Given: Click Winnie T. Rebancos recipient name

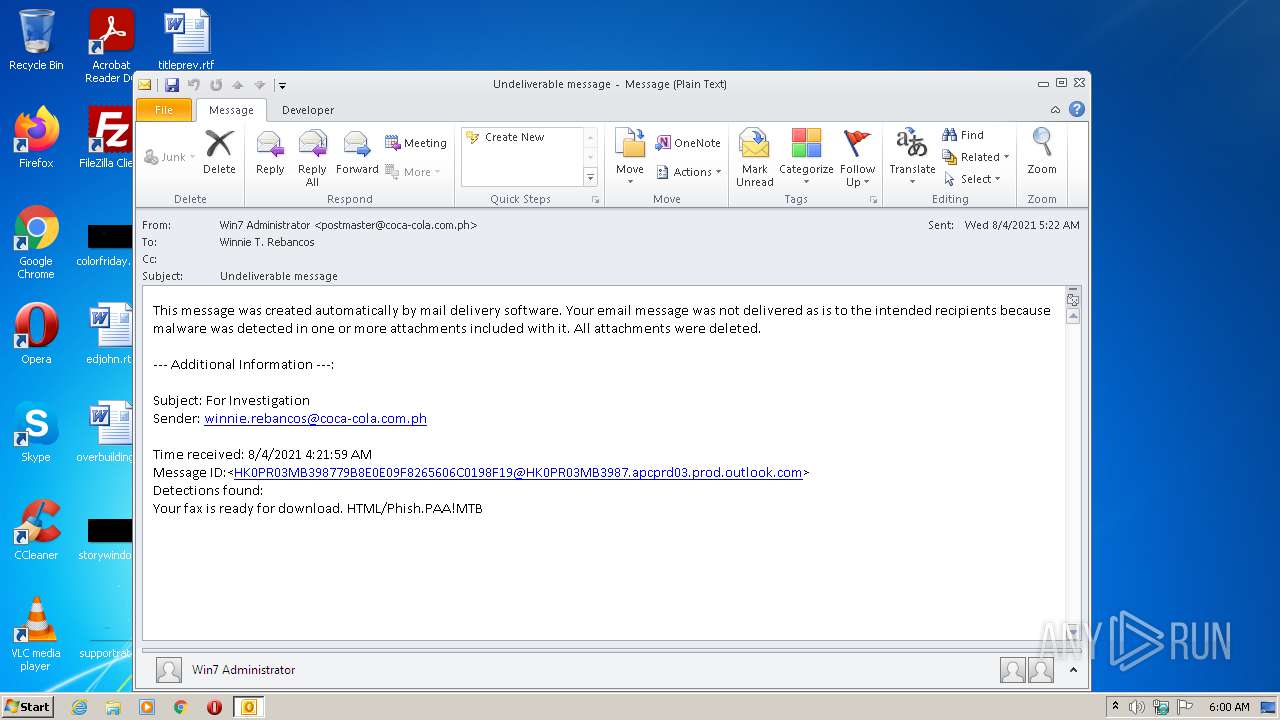Looking at the screenshot, I should (267, 242).
